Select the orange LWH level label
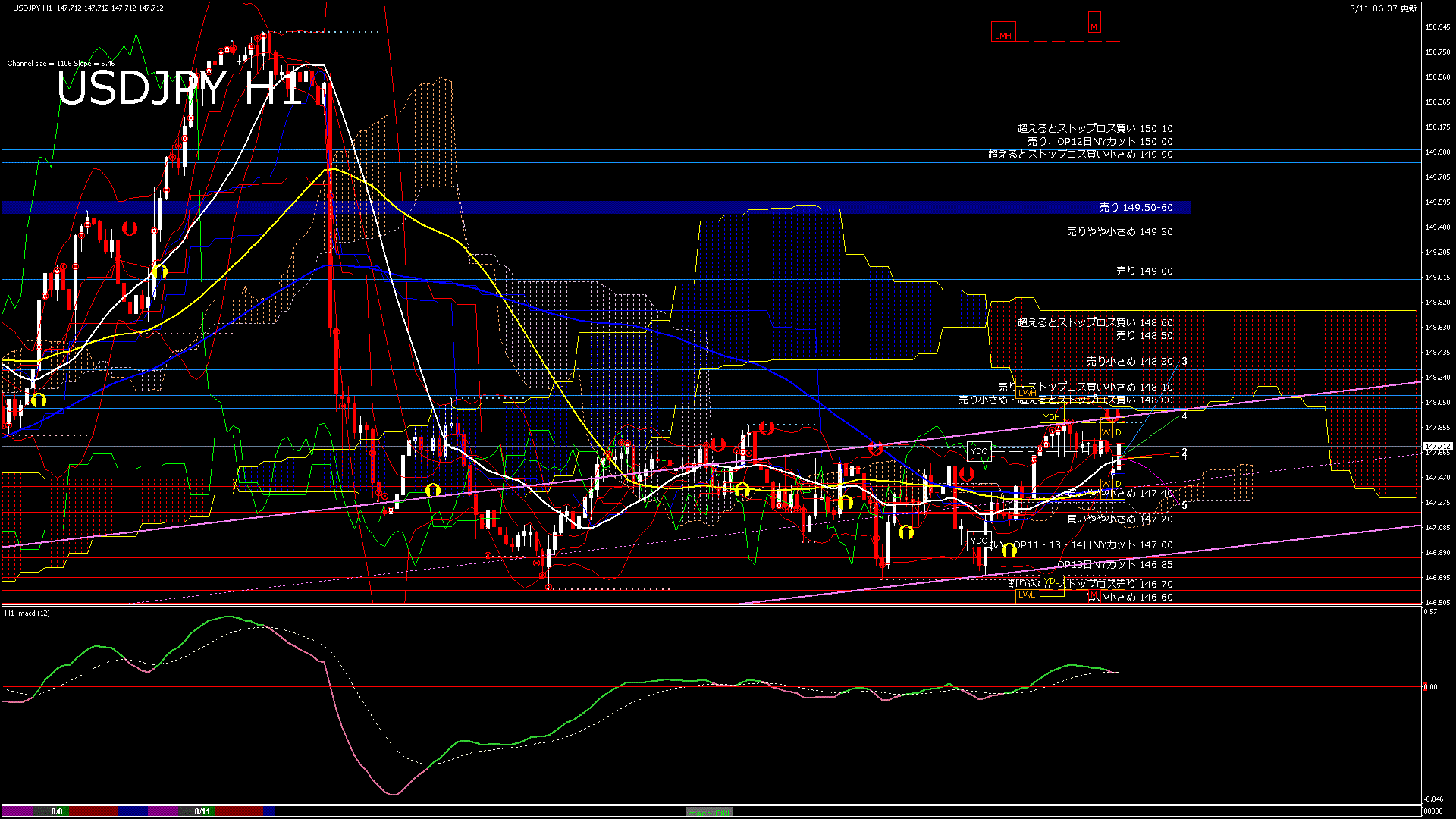1456x819 pixels. [1028, 388]
